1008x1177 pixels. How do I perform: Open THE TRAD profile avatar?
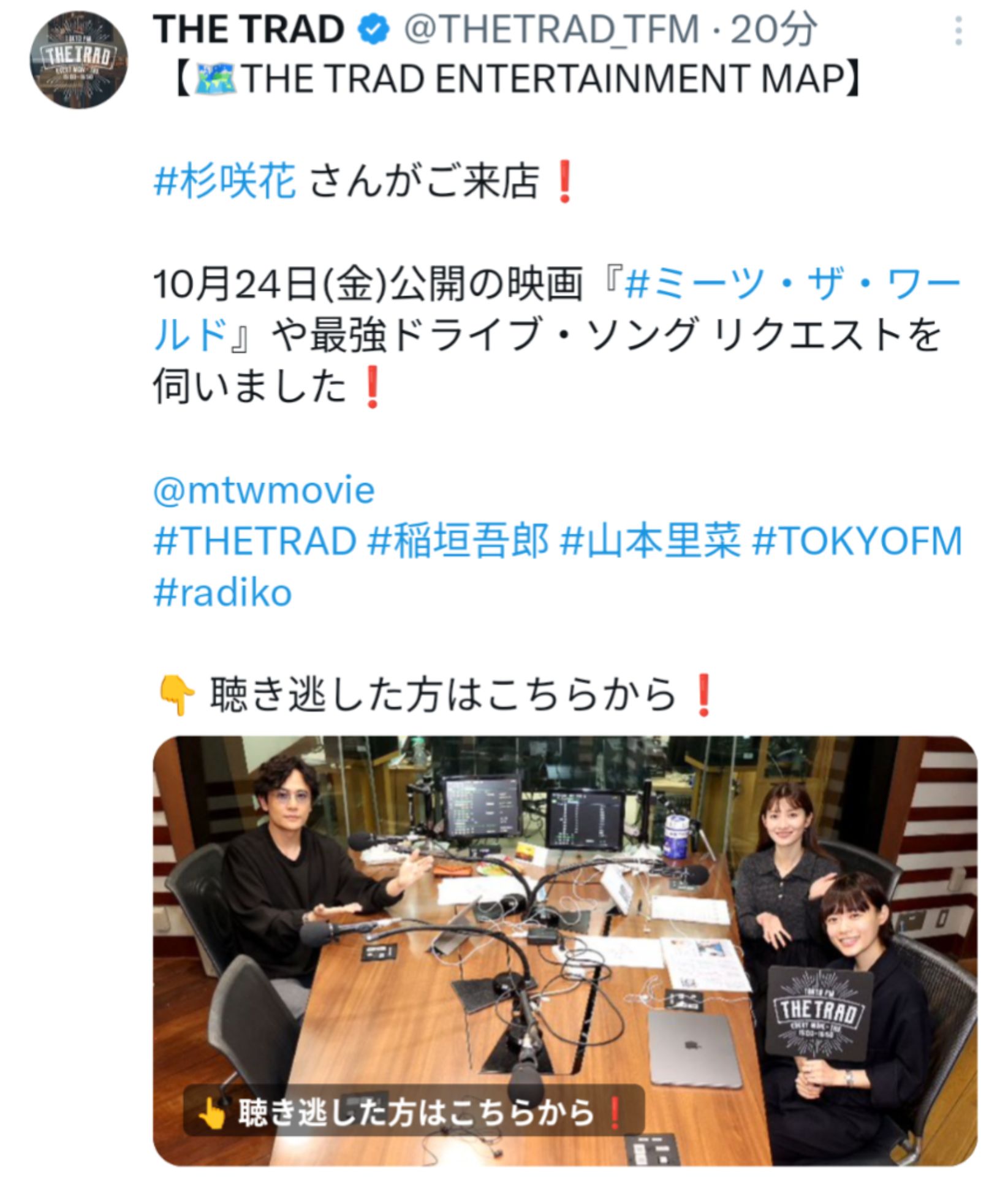coord(79,59)
